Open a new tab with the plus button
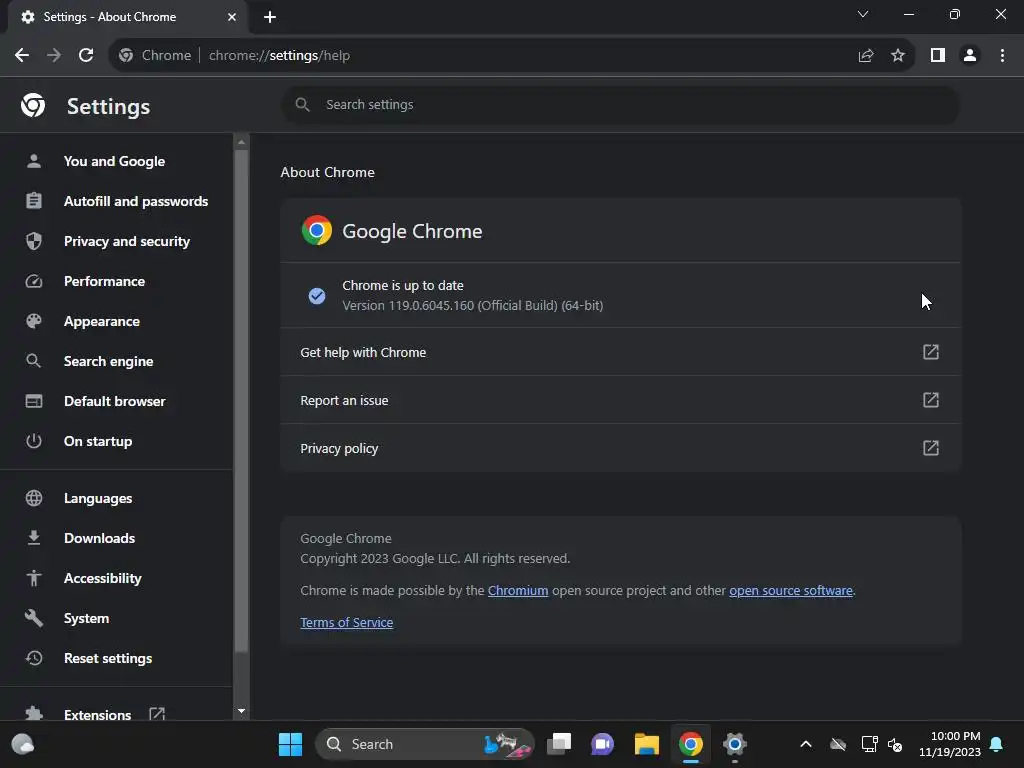Image resolution: width=1024 pixels, height=768 pixels. (x=270, y=17)
